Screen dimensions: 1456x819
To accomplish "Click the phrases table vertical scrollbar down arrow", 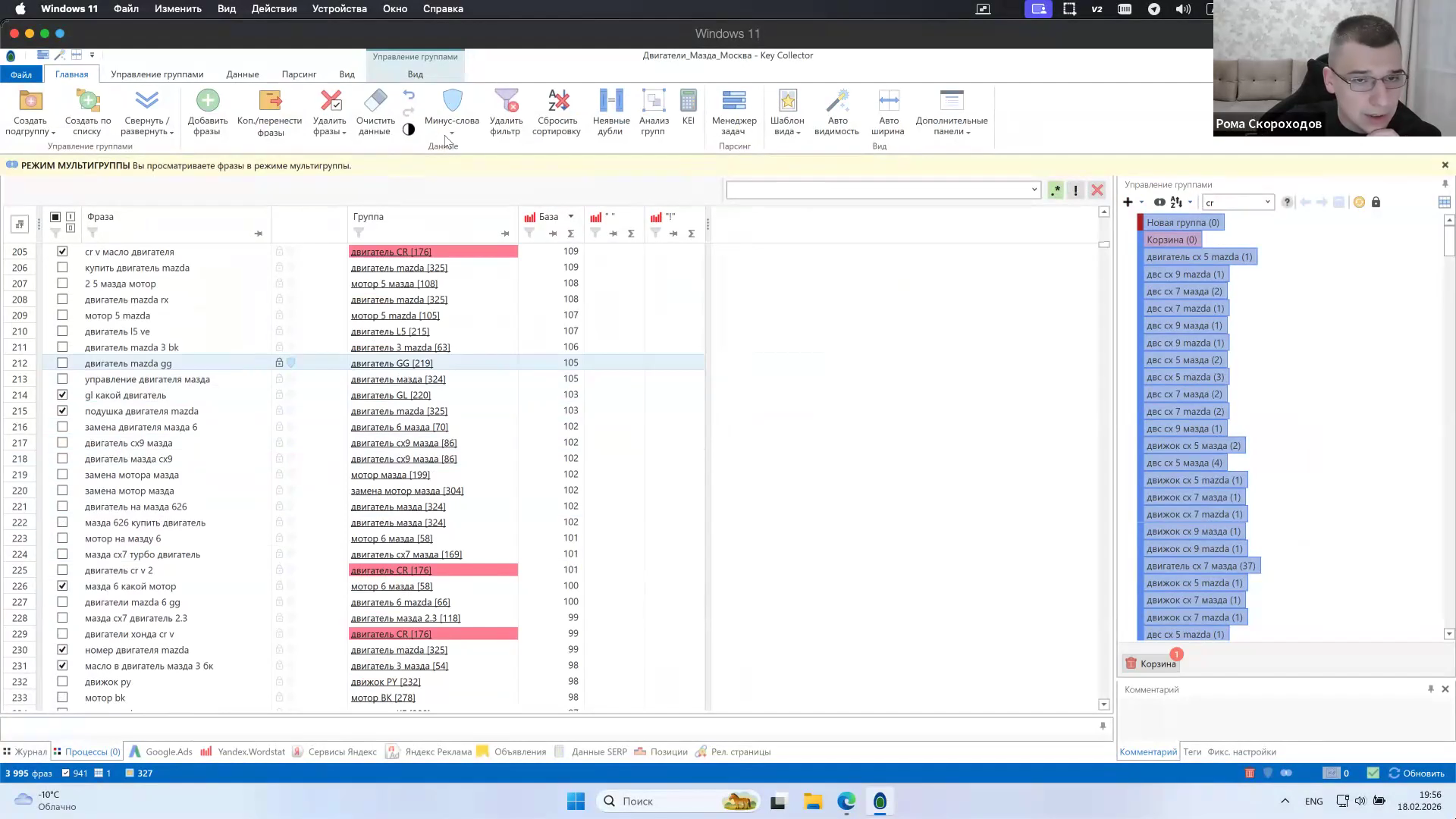I will (1103, 705).
